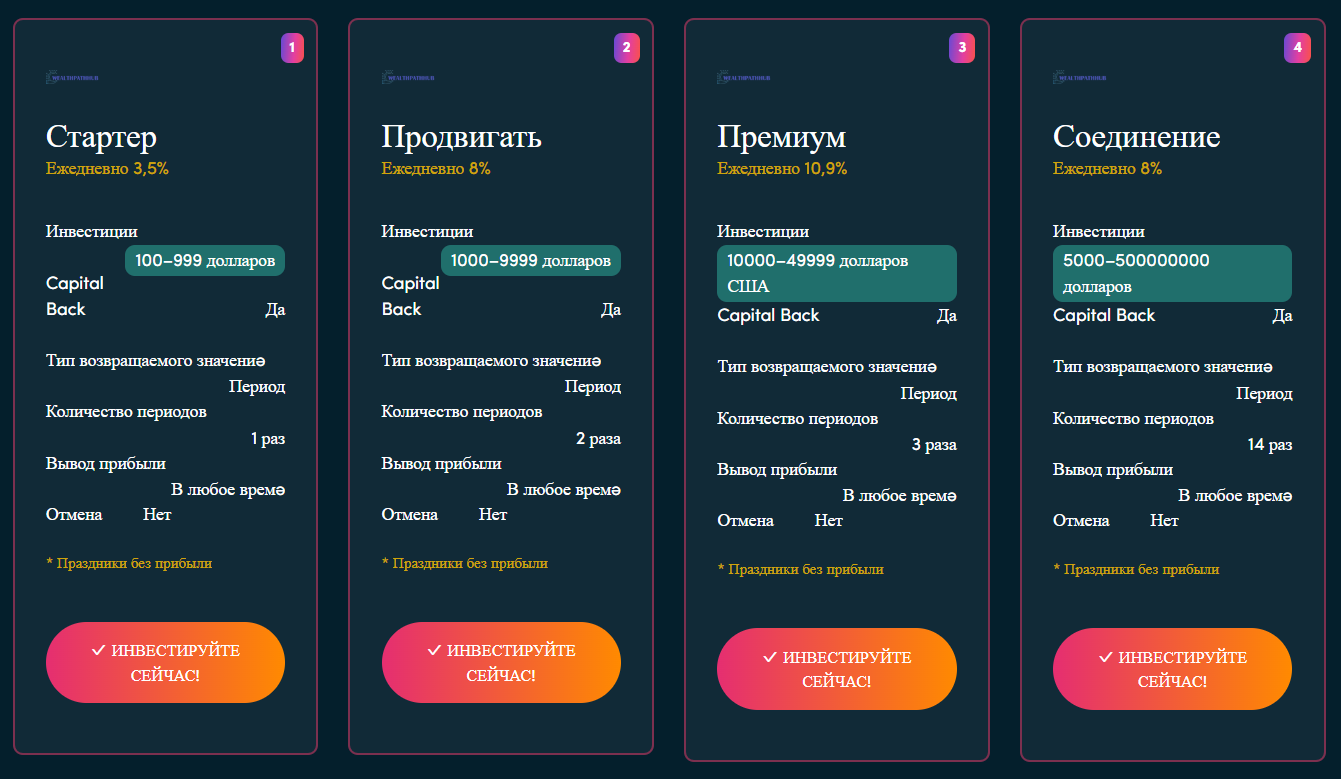Select the 1000–9999 долларов range chip
This screenshot has height=779, width=1341.
tap(530, 259)
